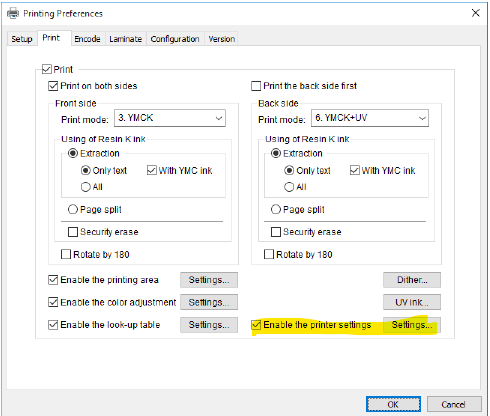Toggle Back side With YMC ink

pos(355,170)
